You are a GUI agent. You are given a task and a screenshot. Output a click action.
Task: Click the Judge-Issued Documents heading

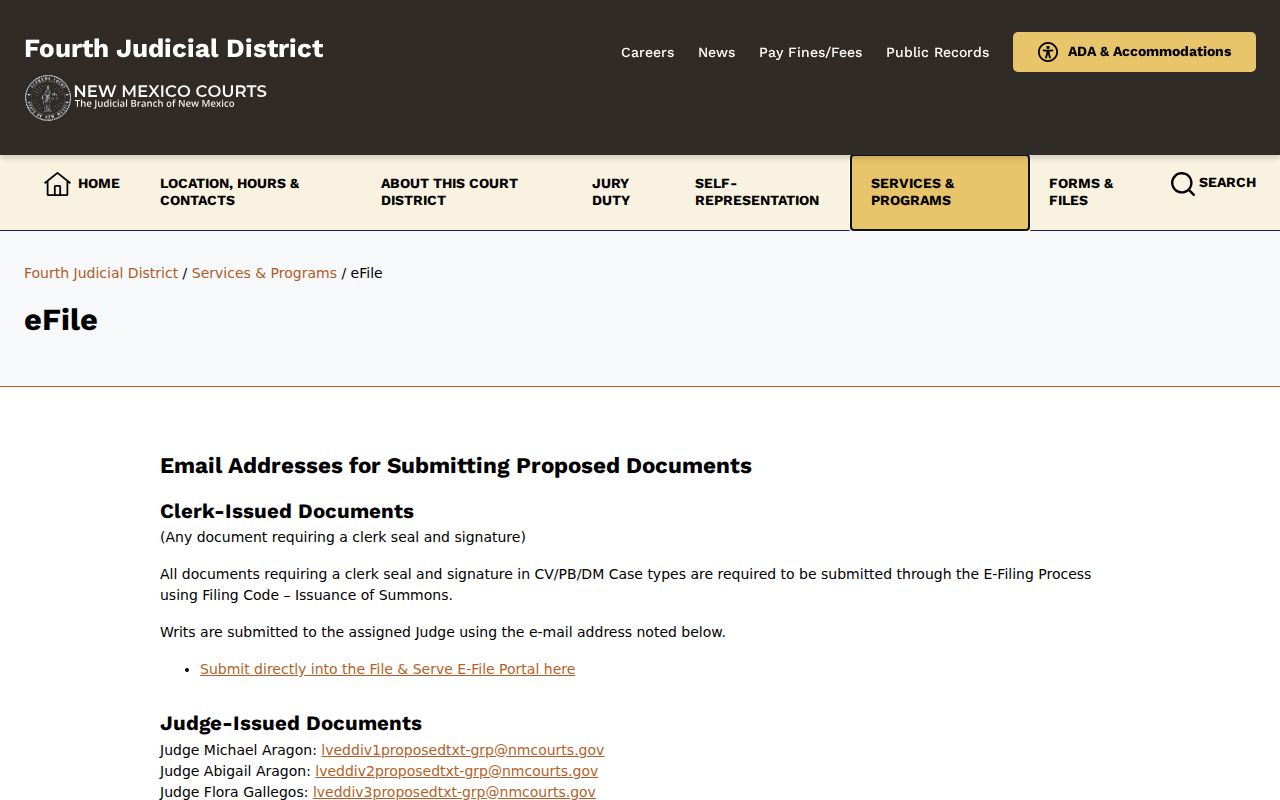(x=291, y=723)
